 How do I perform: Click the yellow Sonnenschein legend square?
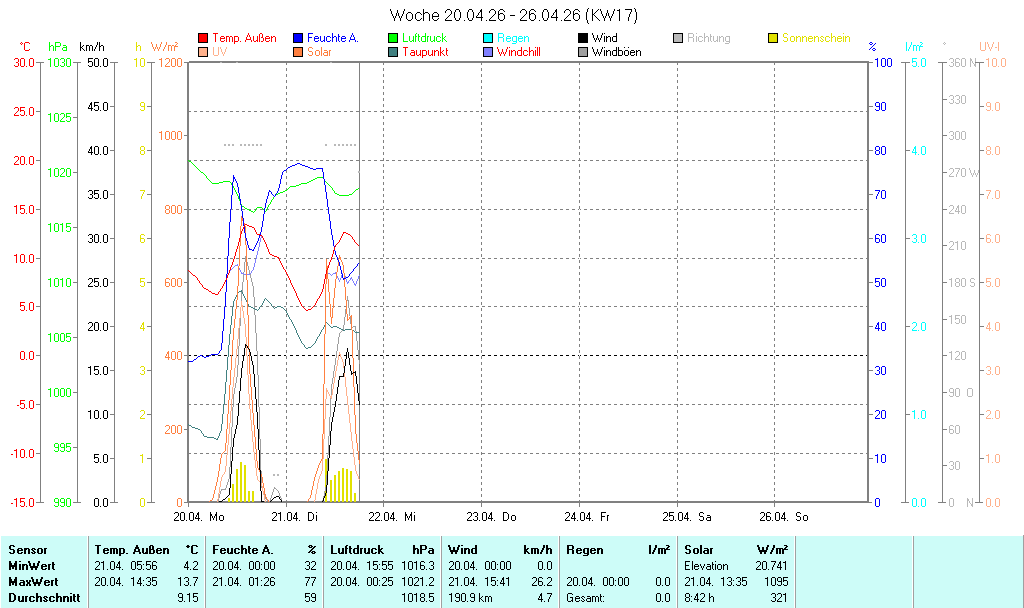774,38
